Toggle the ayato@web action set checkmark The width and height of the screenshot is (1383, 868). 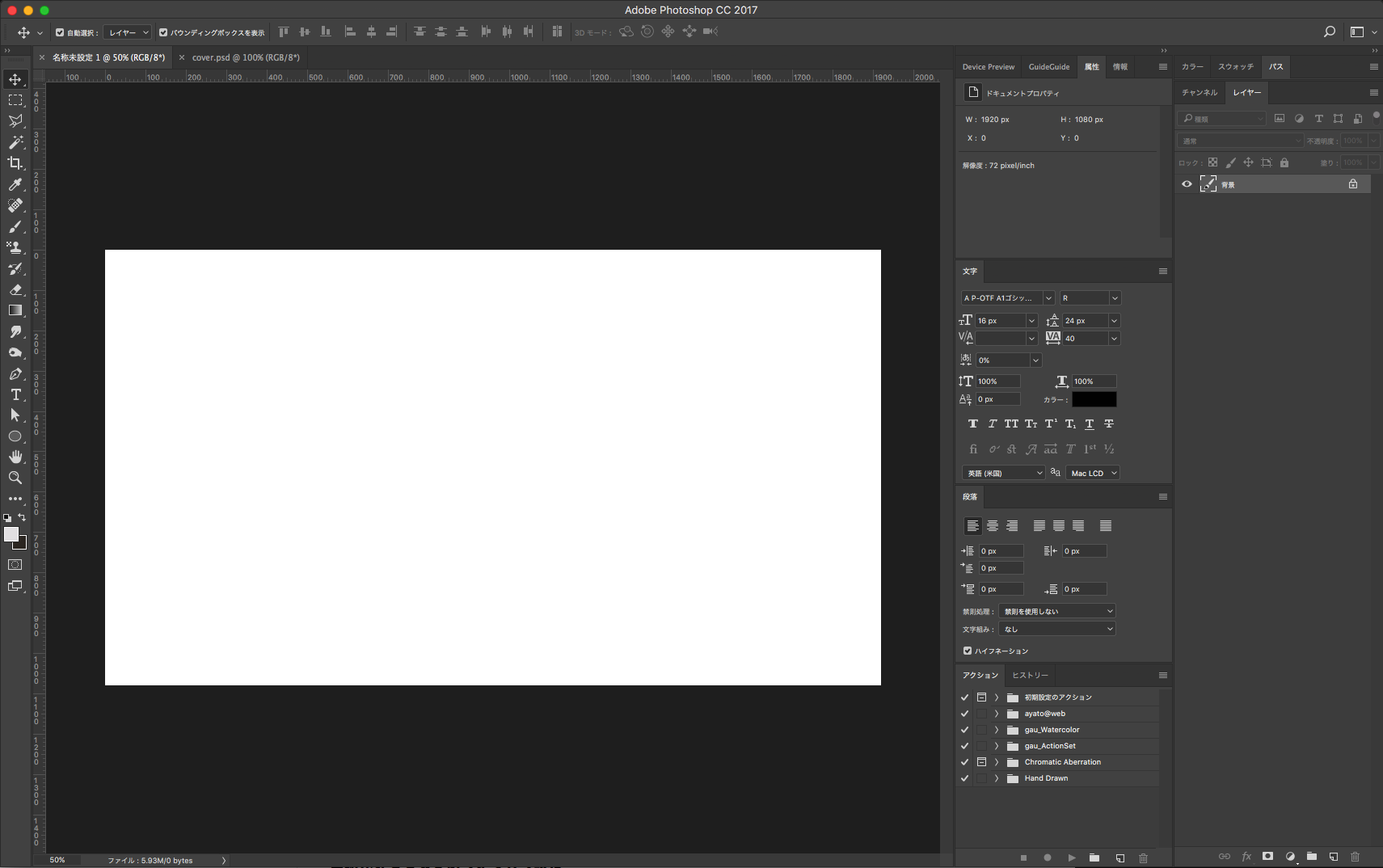coord(964,714)
